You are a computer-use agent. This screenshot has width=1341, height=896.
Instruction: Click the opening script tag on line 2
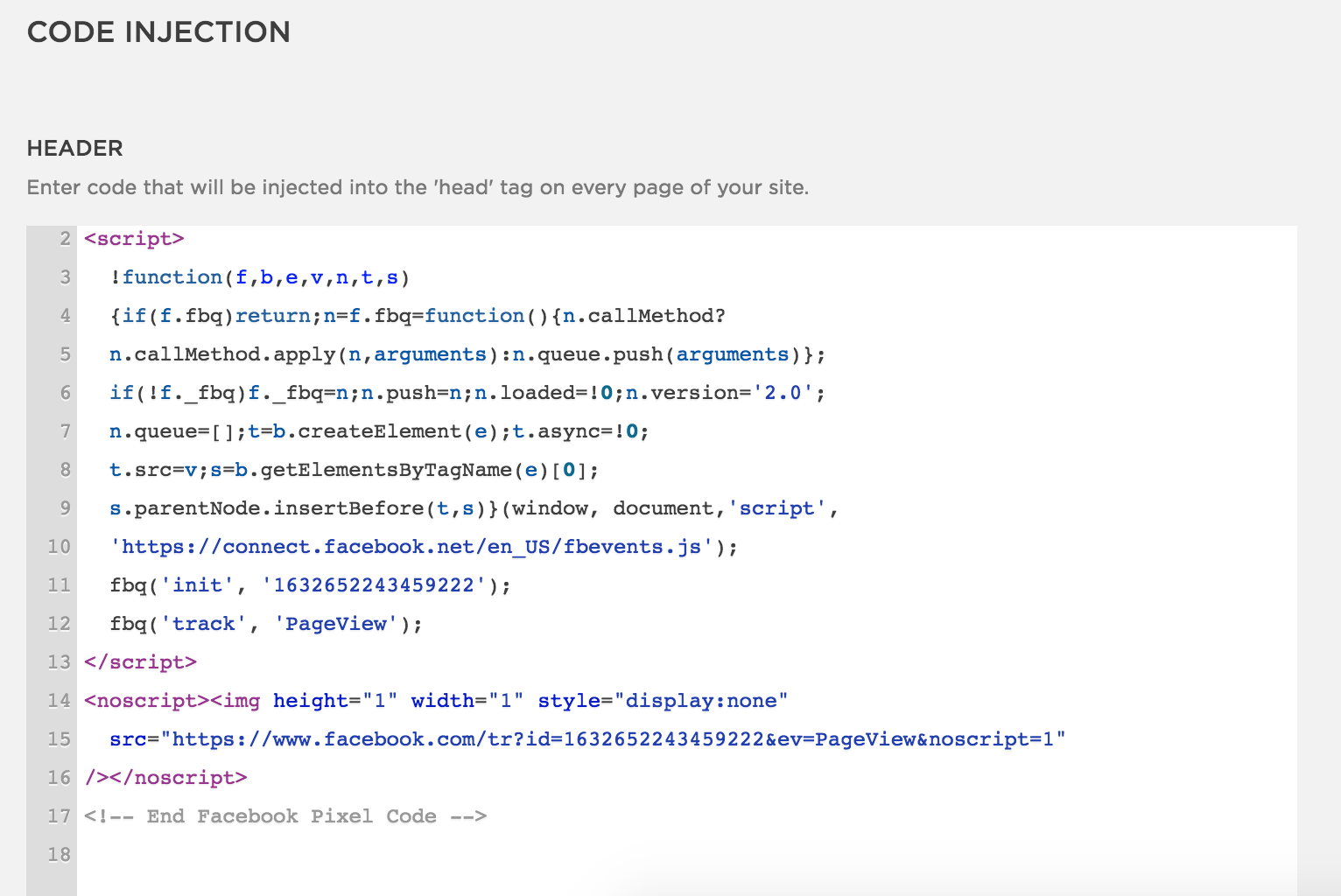(x=134, y=239)
